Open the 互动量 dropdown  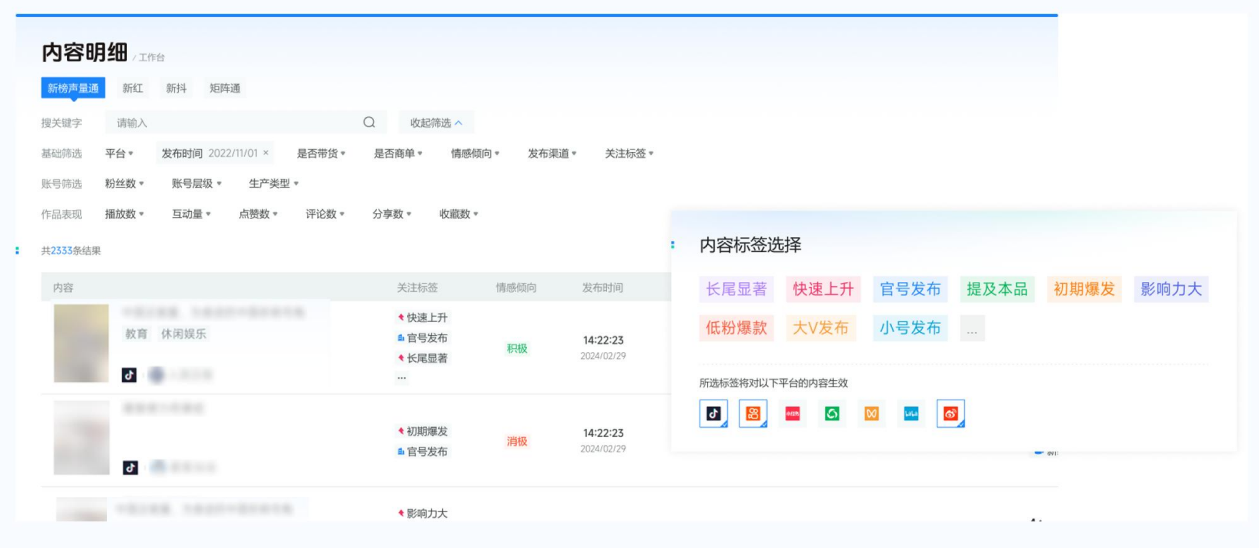click(192, 214)
